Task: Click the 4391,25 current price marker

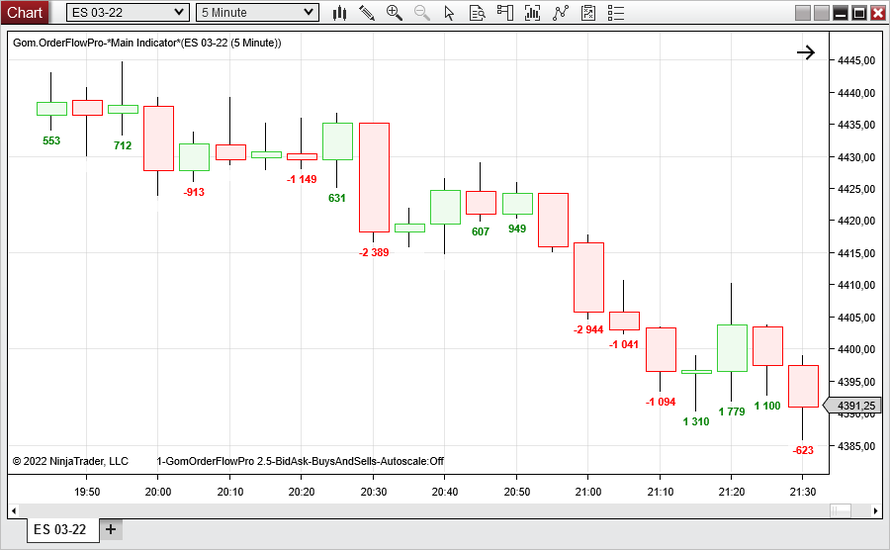Action: point(853,406)
